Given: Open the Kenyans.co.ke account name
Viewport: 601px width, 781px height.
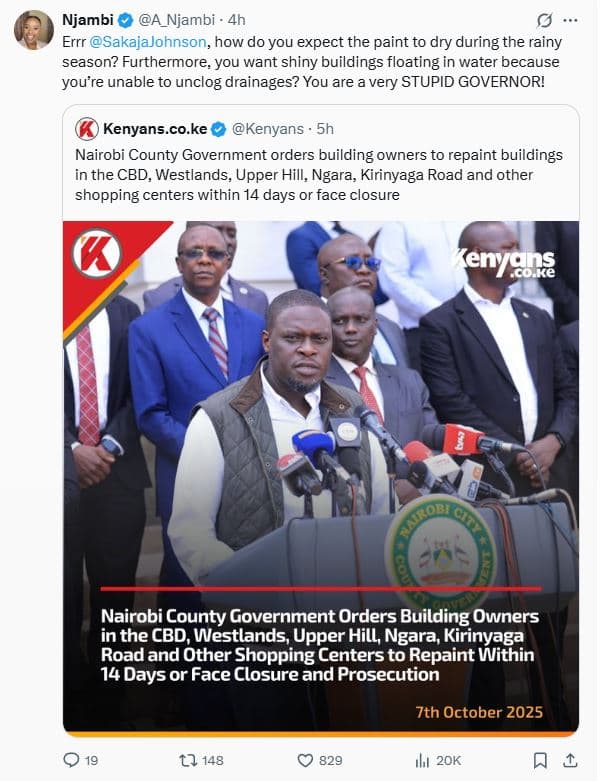Looking at the screenshot, I should (x=155, y=129).
